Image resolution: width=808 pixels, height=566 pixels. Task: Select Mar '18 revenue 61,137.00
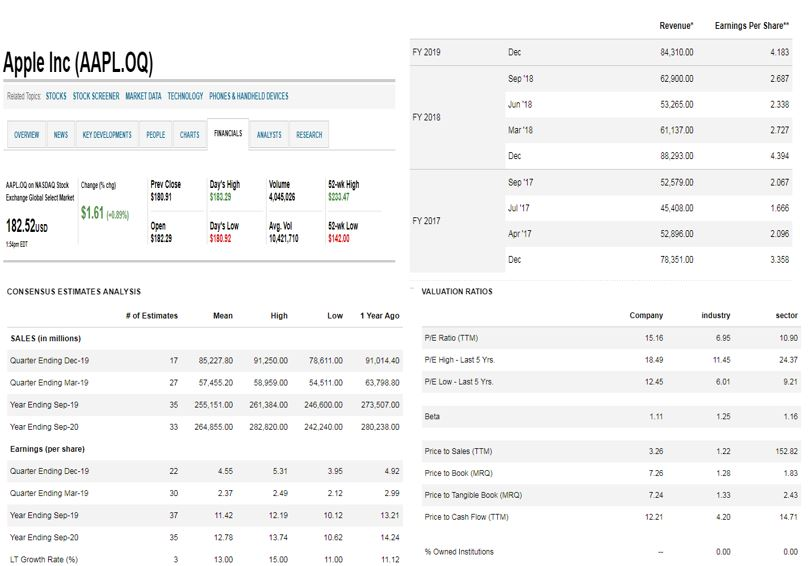(x=677, y=130)
